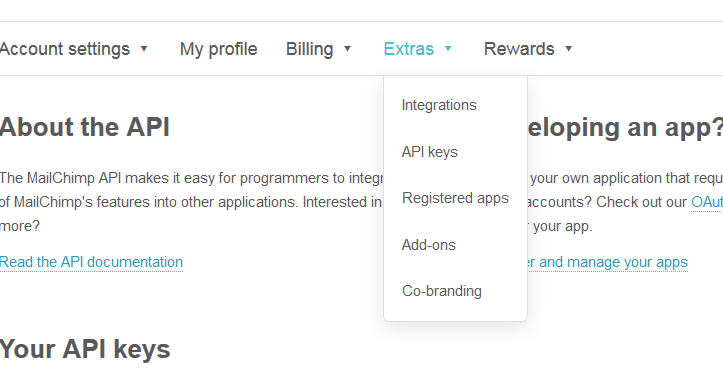
Task: Open the Rewards dropdown arrow
Action: pos(569,48)
